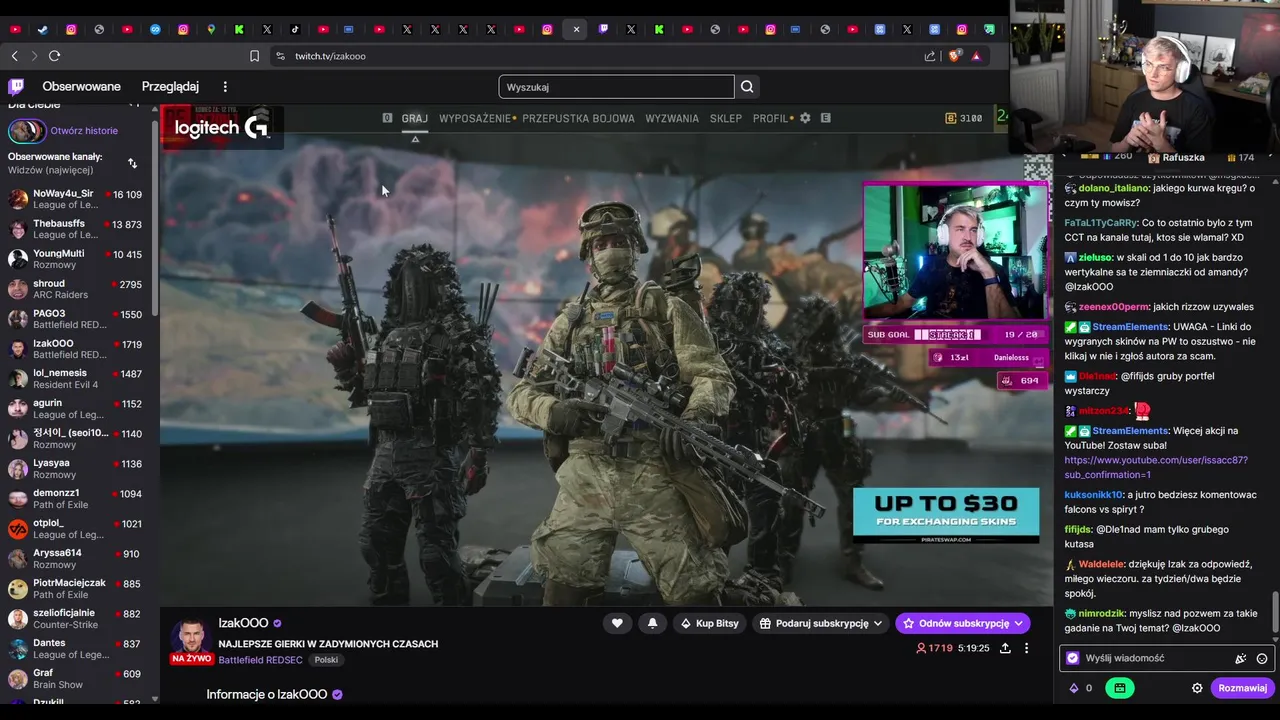The width and height of the screenshot is (1280, 720).
Task: Click the Otwórz historie link
Action: pyautogui.click(x=84, y=131)
